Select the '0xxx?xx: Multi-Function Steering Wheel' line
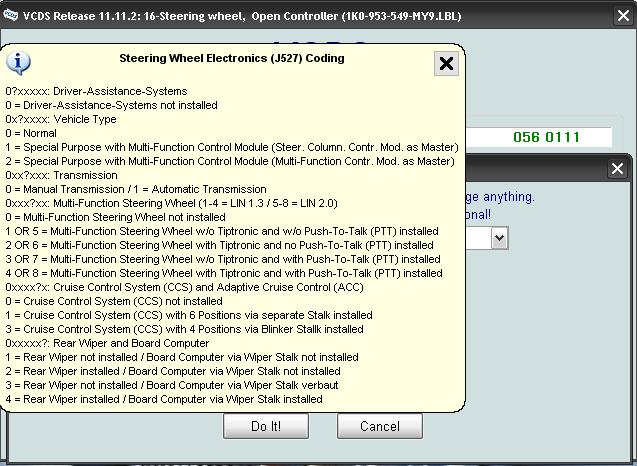The image size is (637, 466). (171, 203)
